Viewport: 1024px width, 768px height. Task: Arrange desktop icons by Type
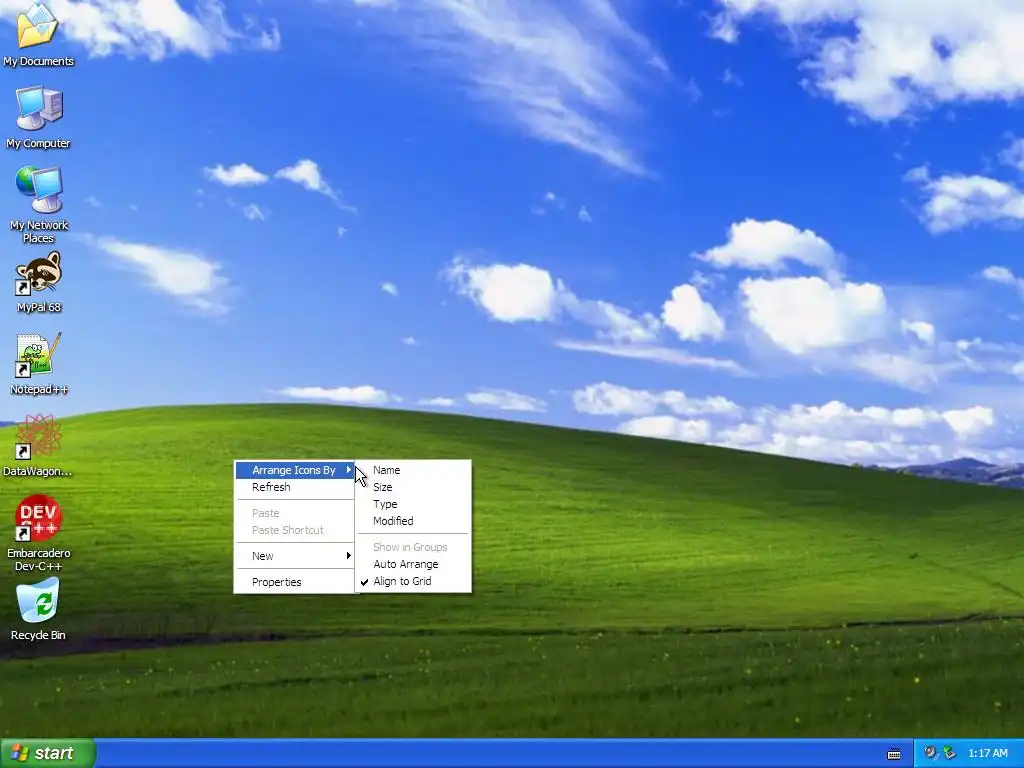(x=413, y=504)
